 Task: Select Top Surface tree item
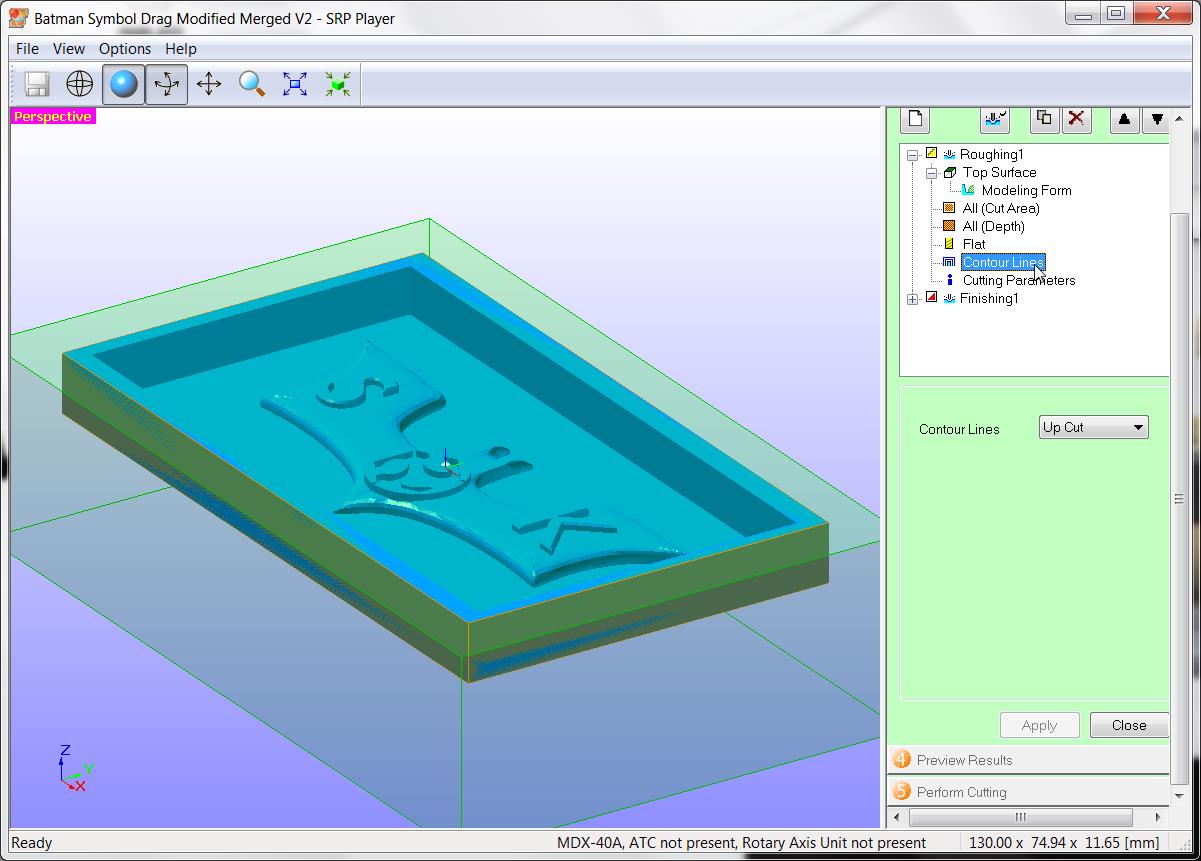click(1000, 172)
